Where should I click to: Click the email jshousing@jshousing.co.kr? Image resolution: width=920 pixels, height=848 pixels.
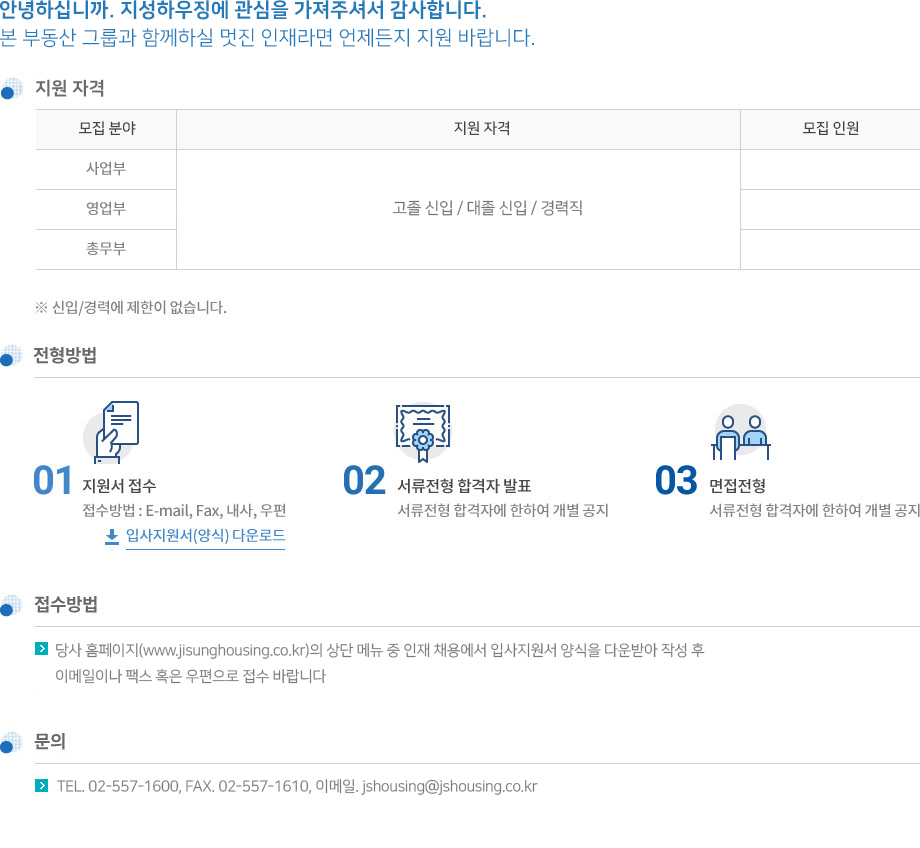point(449,786)
